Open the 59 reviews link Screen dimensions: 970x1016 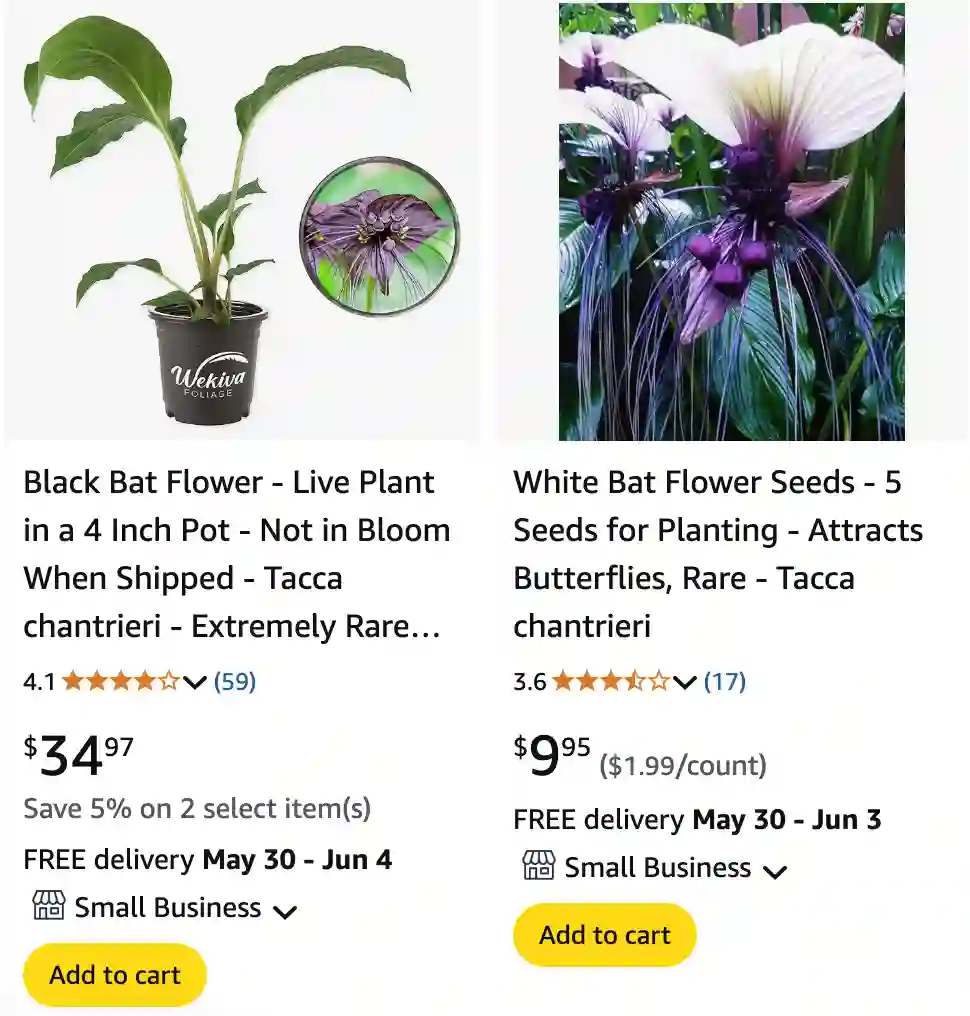tap(233, 681)
